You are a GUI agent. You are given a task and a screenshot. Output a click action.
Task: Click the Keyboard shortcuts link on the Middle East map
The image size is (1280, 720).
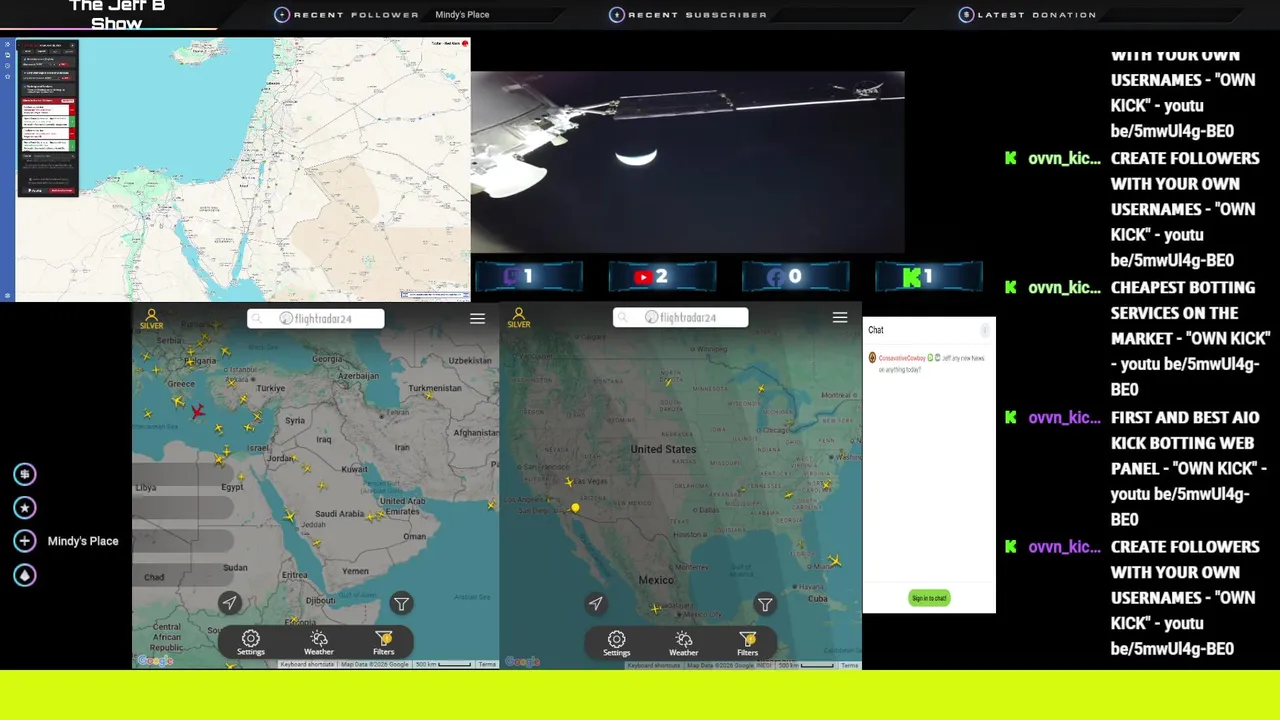(x=308, y=665)
